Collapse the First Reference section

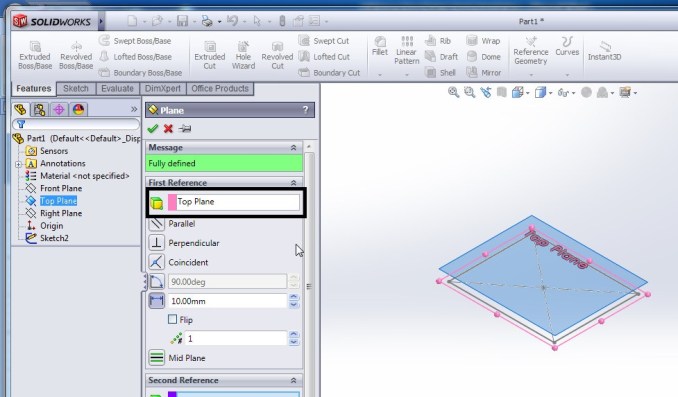coord(294,183)
